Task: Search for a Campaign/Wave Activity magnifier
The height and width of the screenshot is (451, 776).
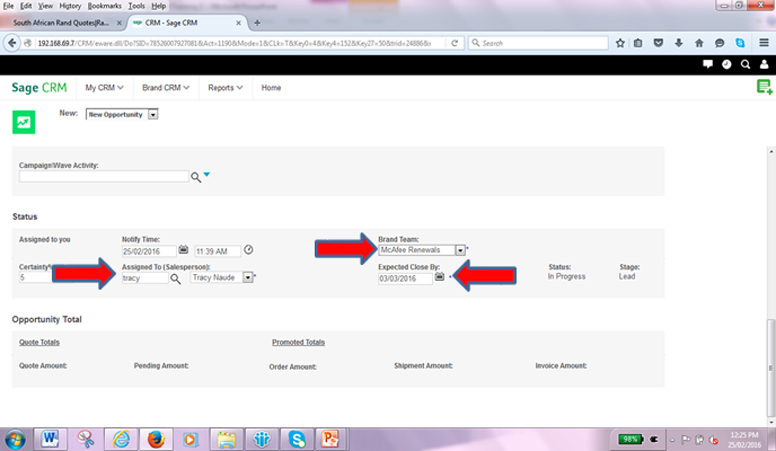Action: pos(196,177)
